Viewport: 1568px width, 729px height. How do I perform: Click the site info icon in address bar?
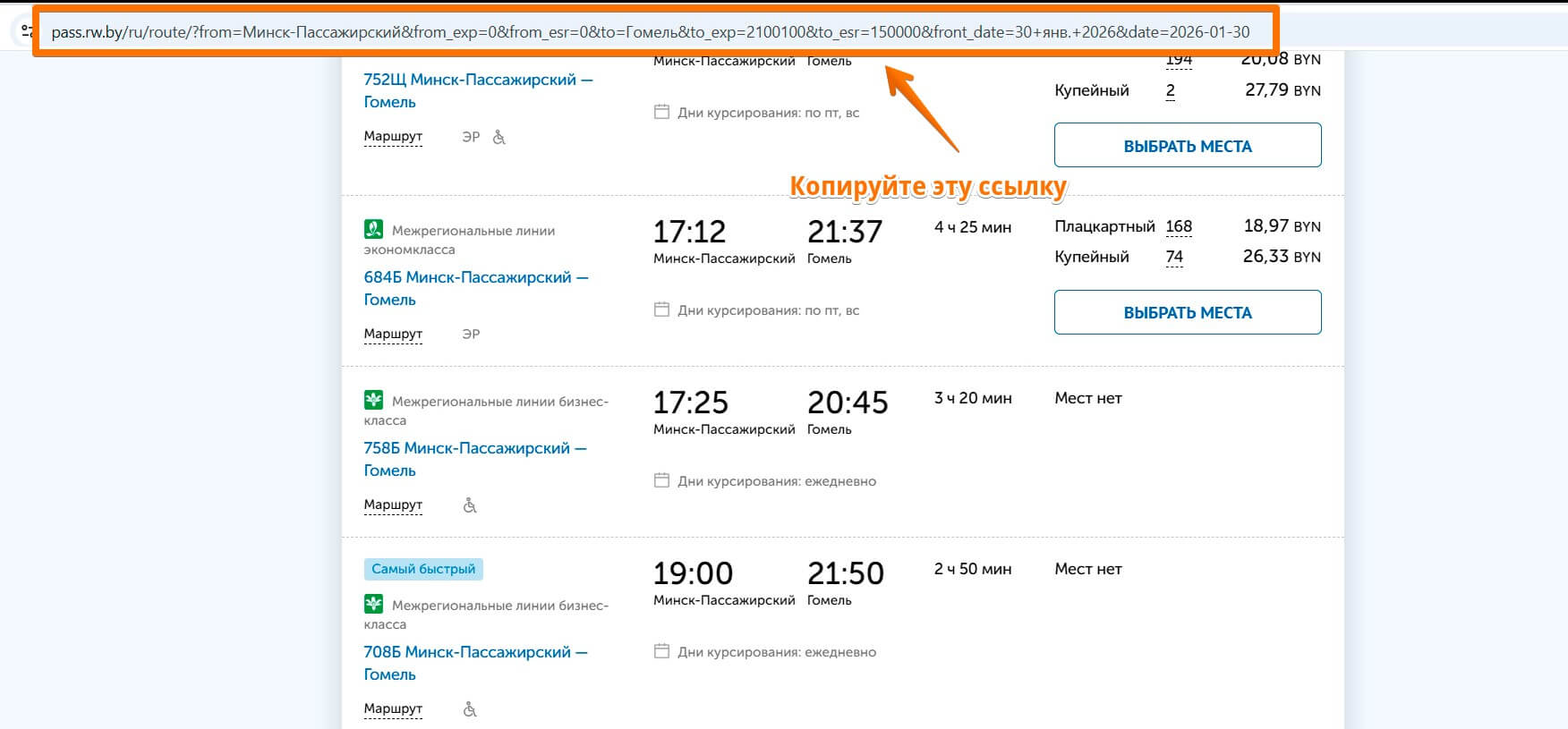click(x=26, y=31)
